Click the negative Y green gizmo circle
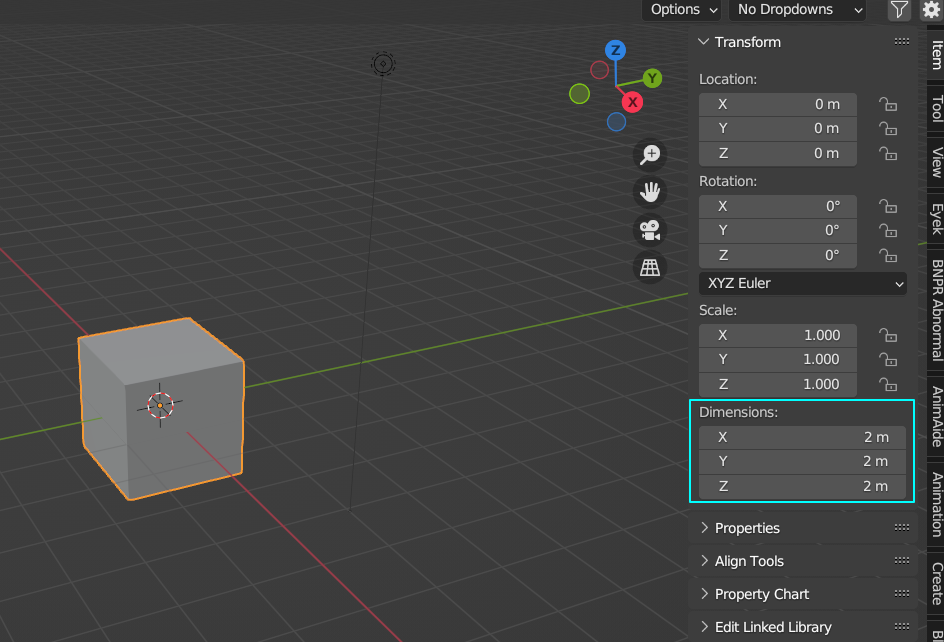Viewport: 944px width, 642px height. (x=579, y=94)
